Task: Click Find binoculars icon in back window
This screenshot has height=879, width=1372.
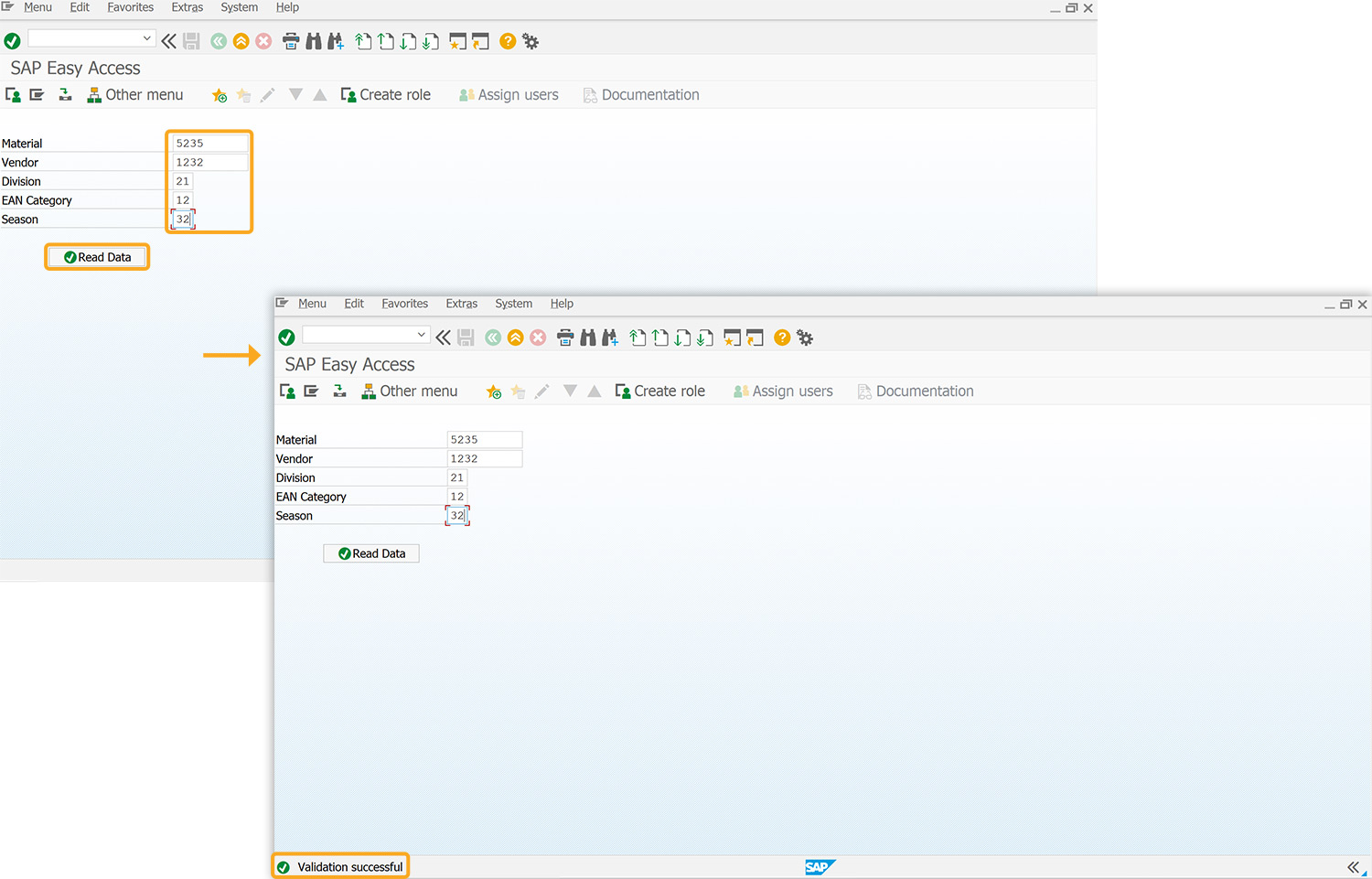Action: 314,41
